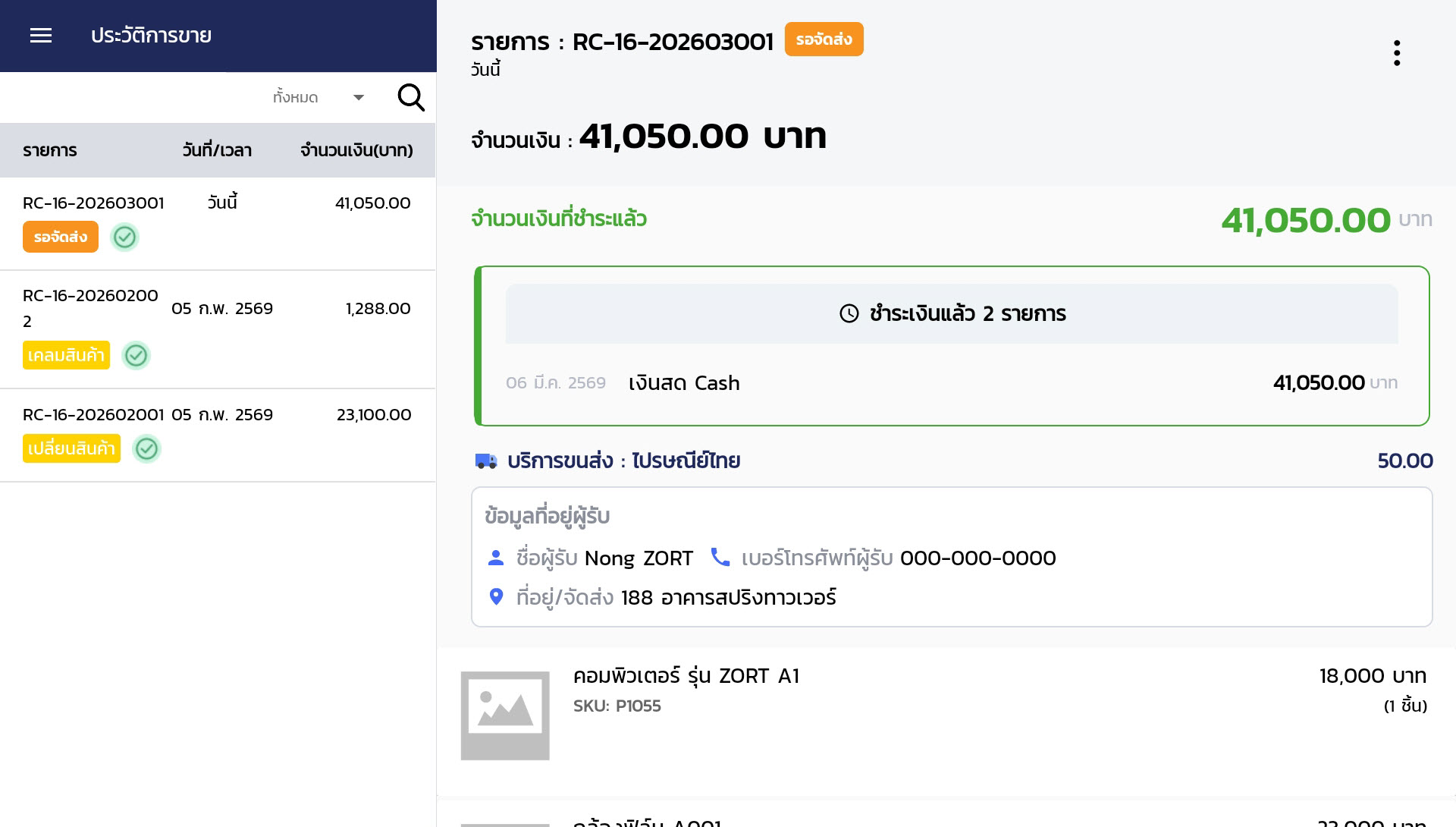
Task: Click green check on RC-16-202603001 row
Action: pyautogui.click(x=124, y=237)
